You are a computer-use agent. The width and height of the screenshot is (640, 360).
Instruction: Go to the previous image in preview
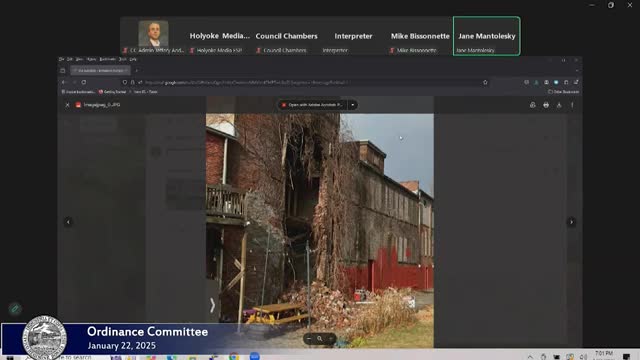(x=69, y=222)
